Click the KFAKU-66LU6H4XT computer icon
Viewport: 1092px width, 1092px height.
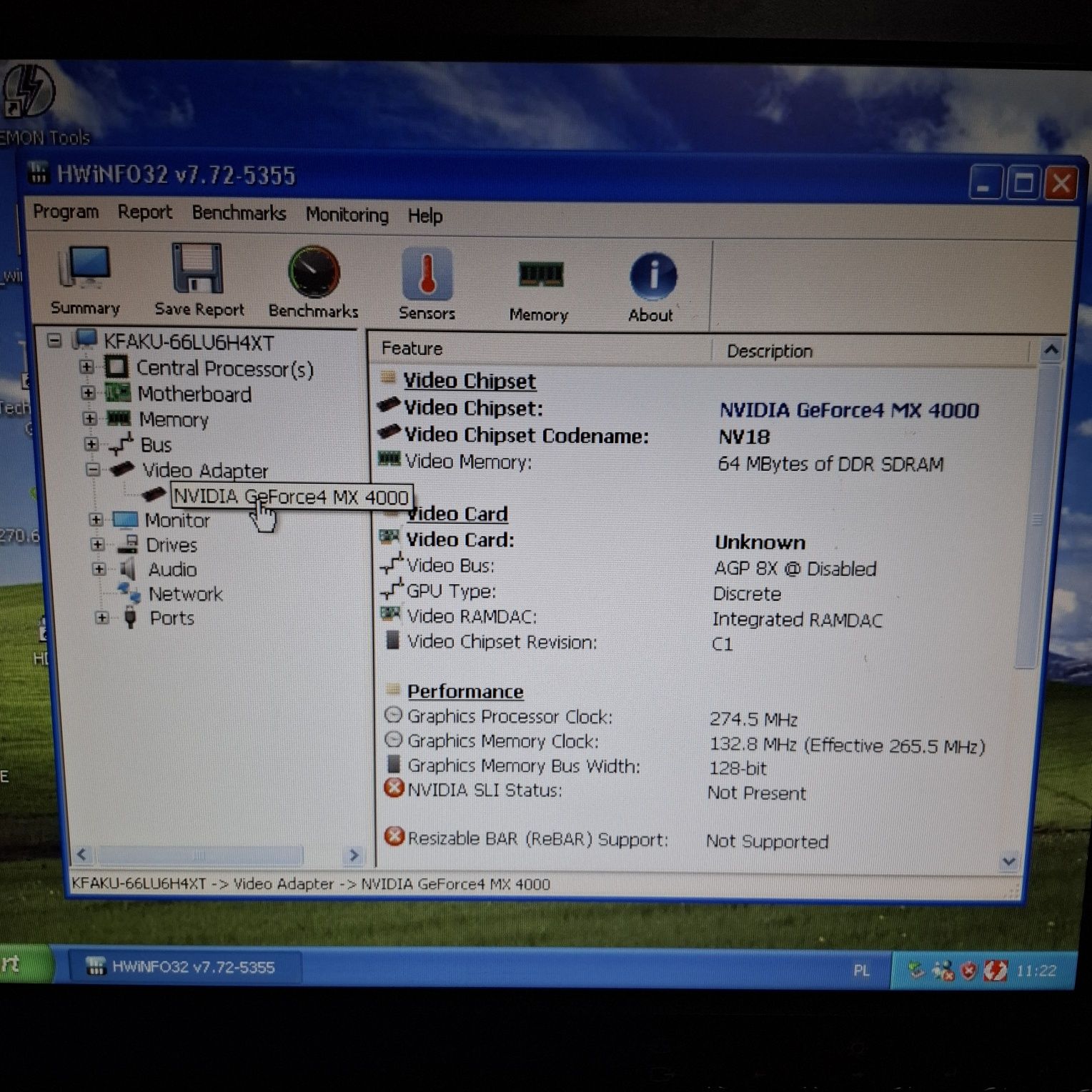pos(84,340)
